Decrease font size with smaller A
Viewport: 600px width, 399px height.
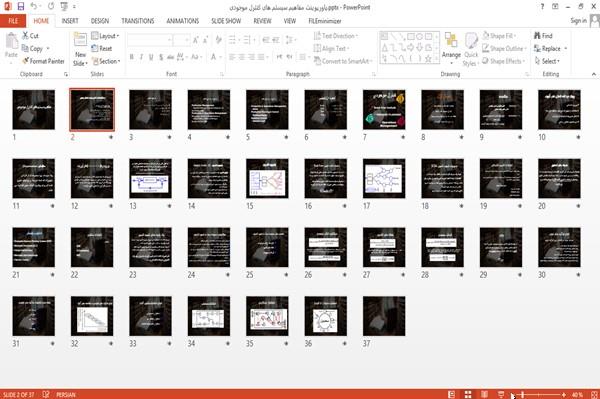[x=205, y=40]
